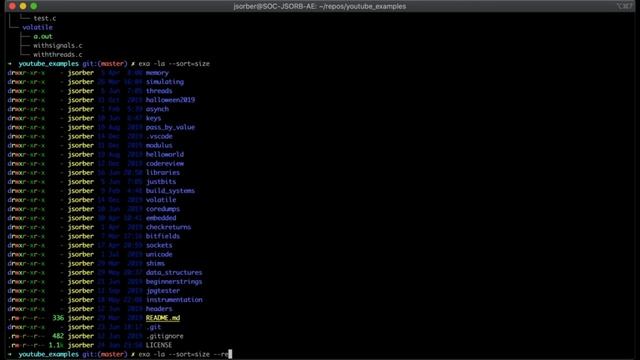Click the underlined README.md file name

tap(163, 318)
